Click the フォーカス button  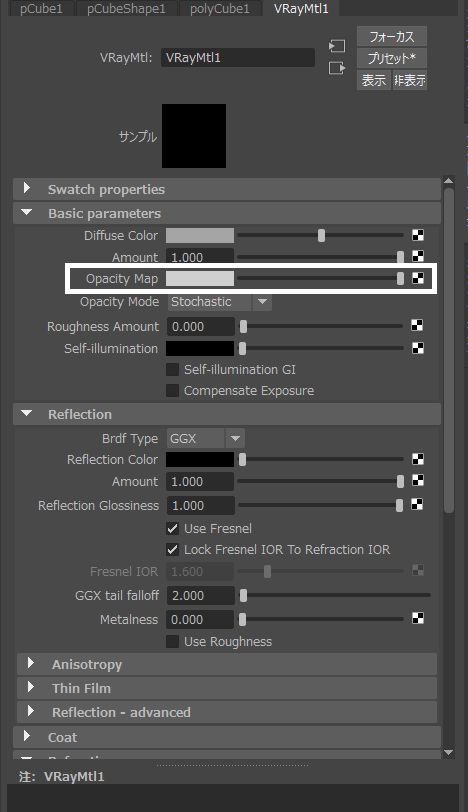point(392,37)
